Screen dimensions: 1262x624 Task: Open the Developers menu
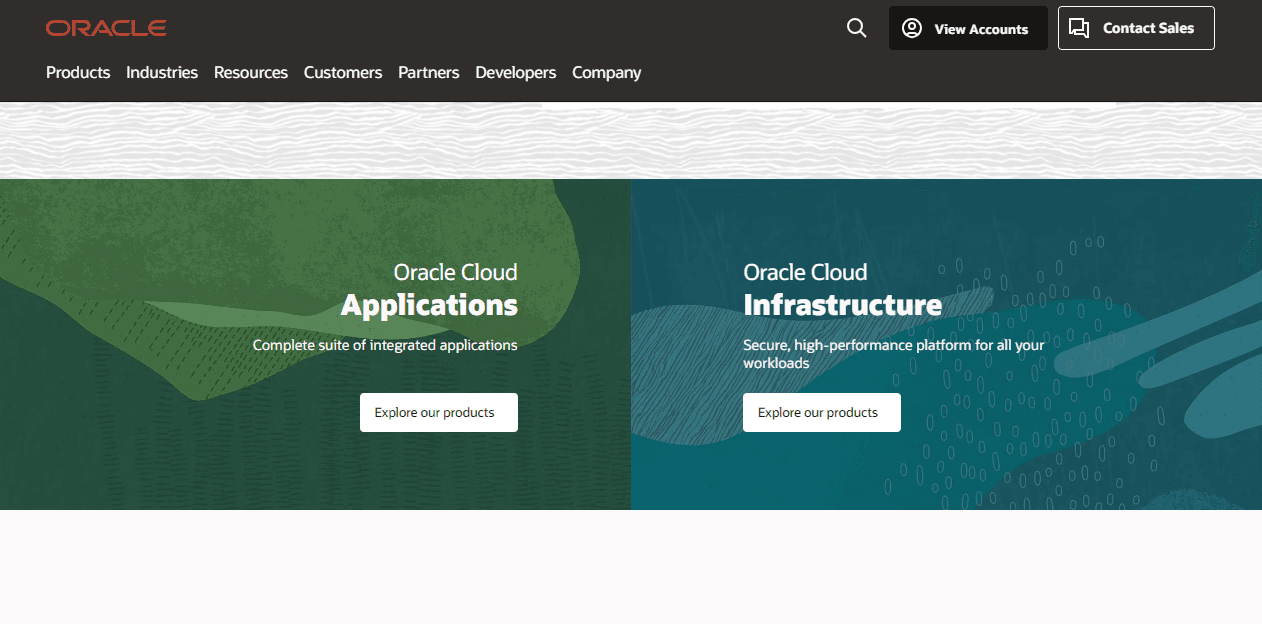[x=516, y=72]
